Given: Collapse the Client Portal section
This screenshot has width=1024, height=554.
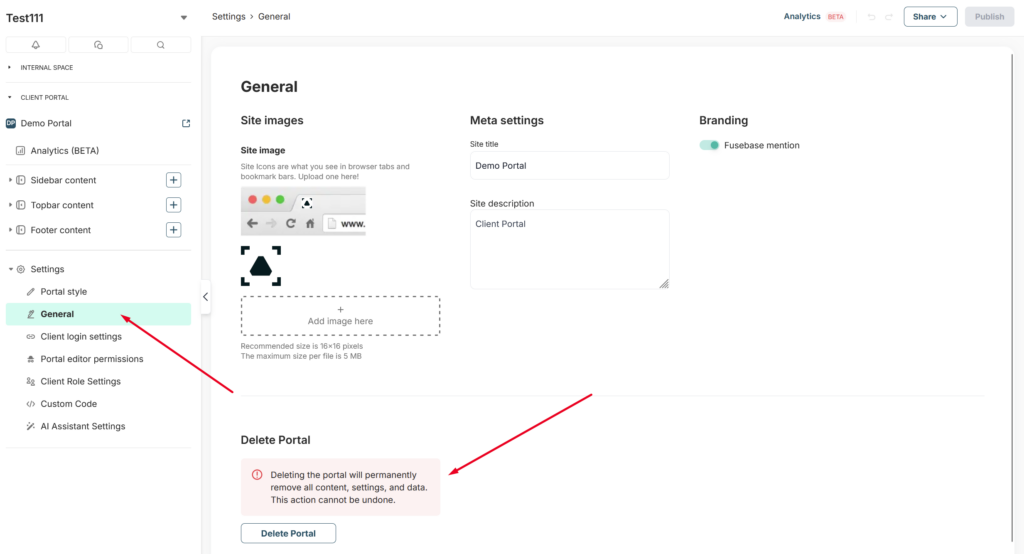Looking at the screenshot, I should (x=9, y=97).
